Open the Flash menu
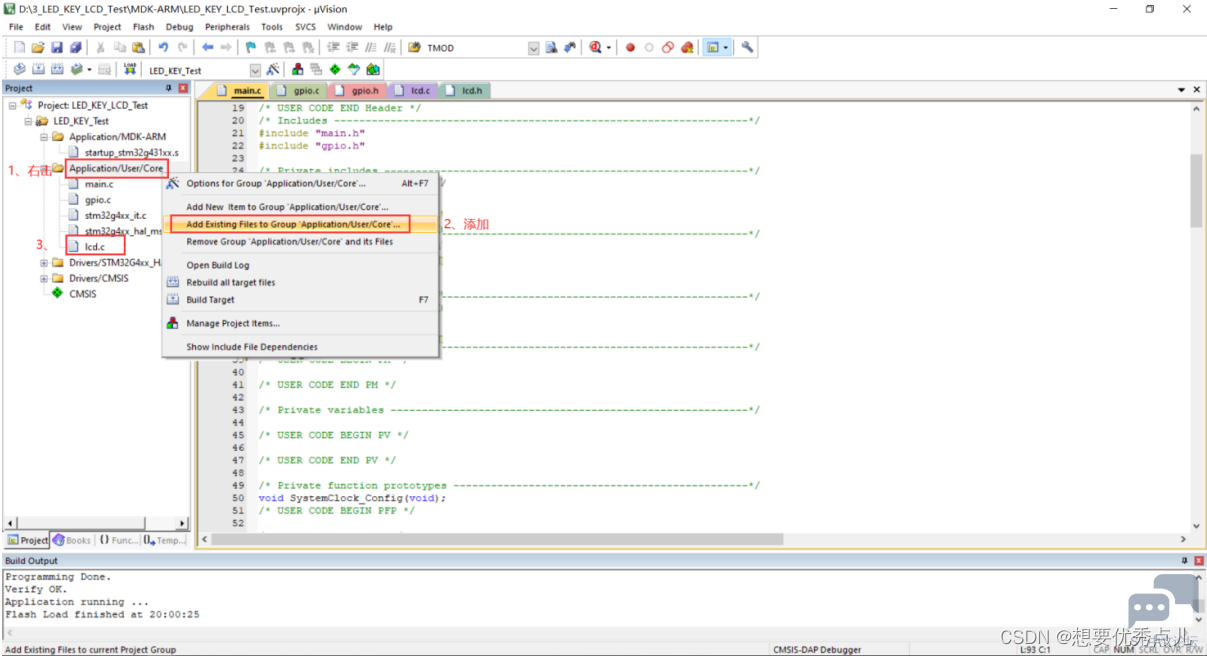Viewport: 1207px width, 657px height. point(143,27)
